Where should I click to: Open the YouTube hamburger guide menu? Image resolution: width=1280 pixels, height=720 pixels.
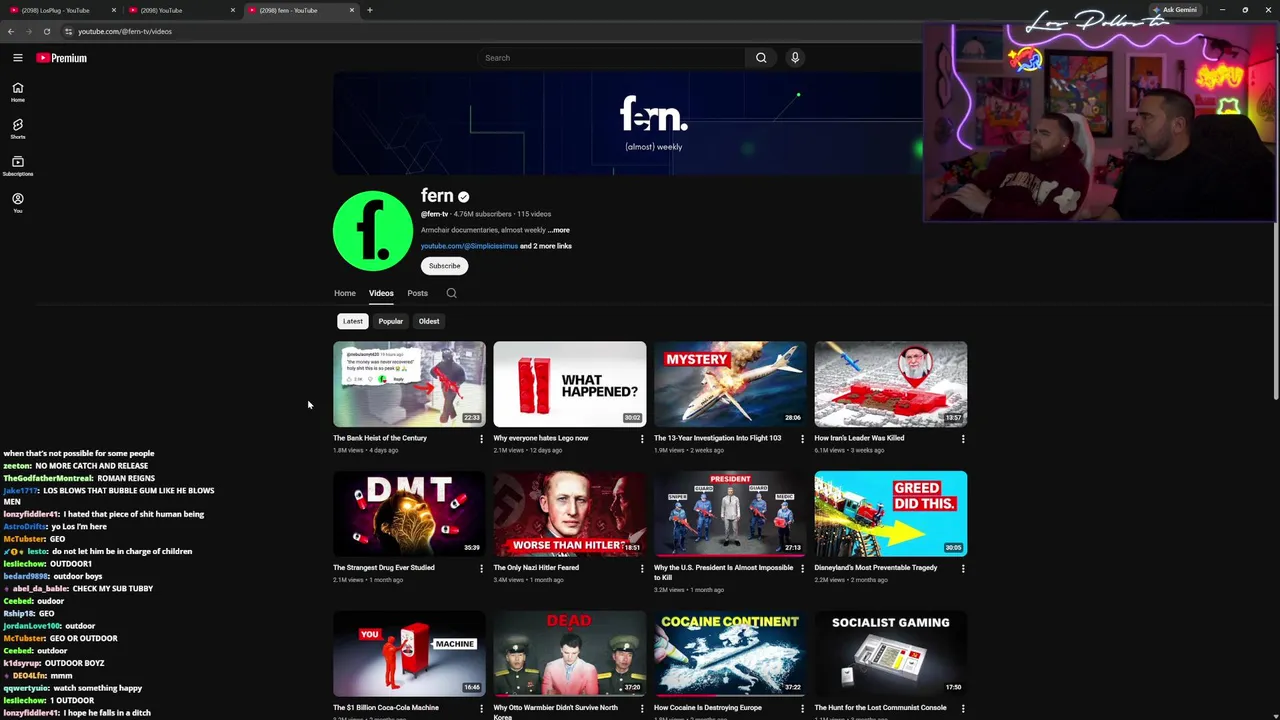17,58
